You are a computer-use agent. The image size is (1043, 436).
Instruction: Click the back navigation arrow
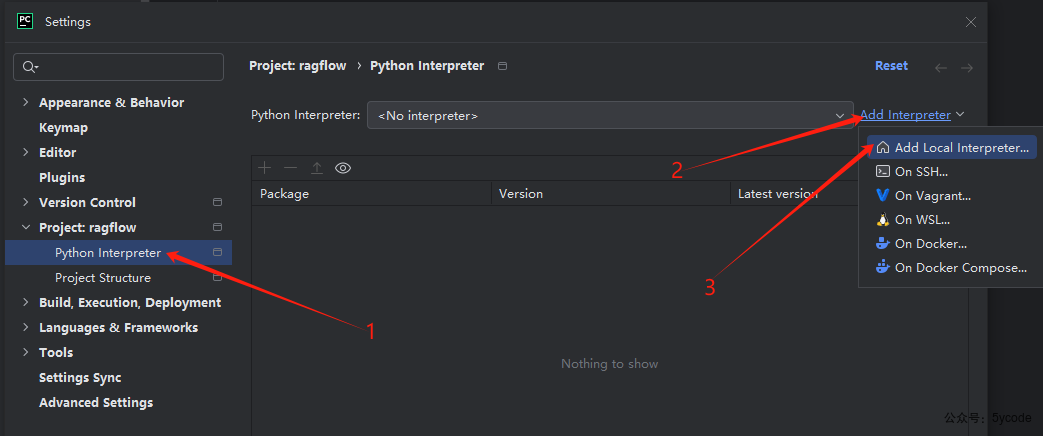[941, 67]
